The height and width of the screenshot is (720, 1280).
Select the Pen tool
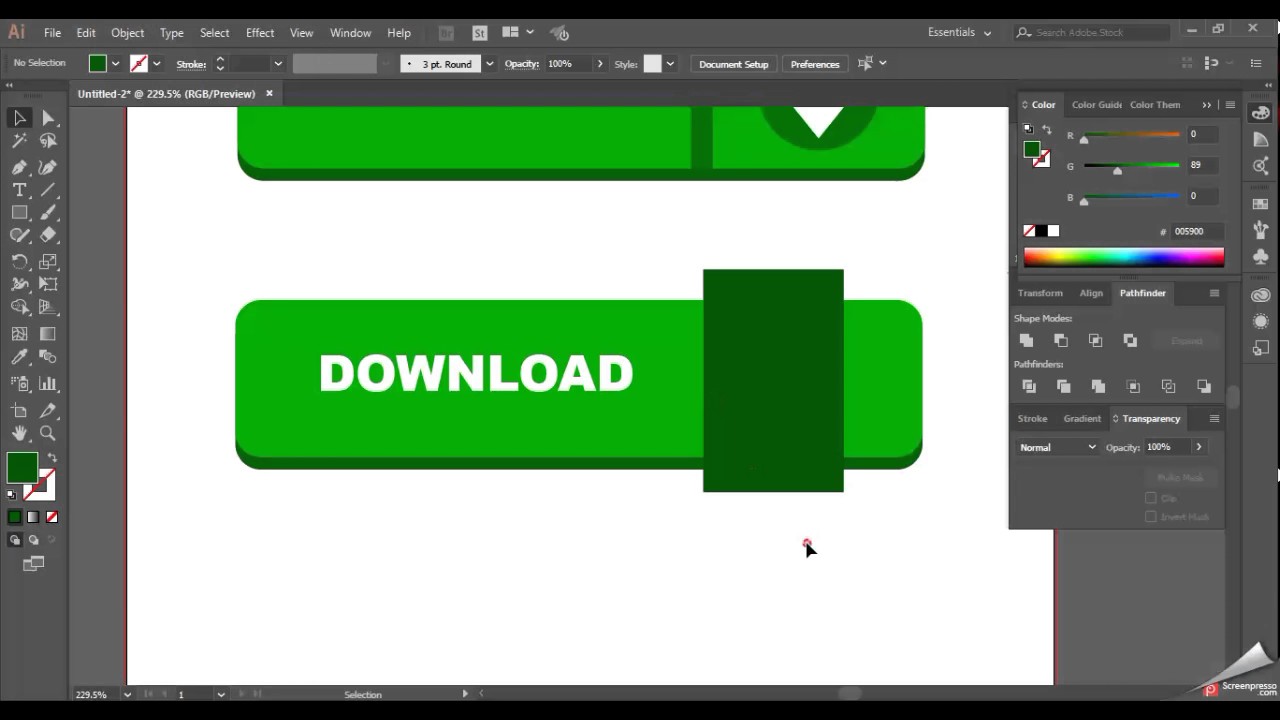click(x=19, y=167)
